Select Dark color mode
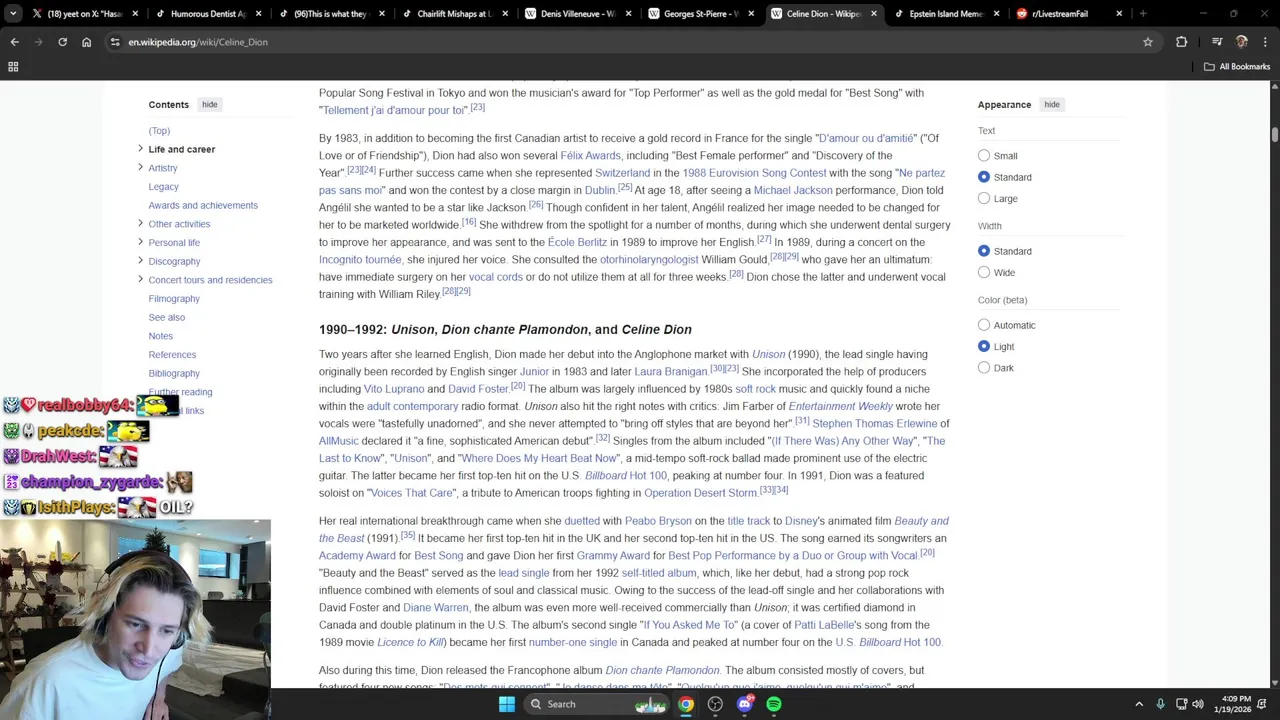This screenshot has height=720, width=1280. (x=984, y=368)
